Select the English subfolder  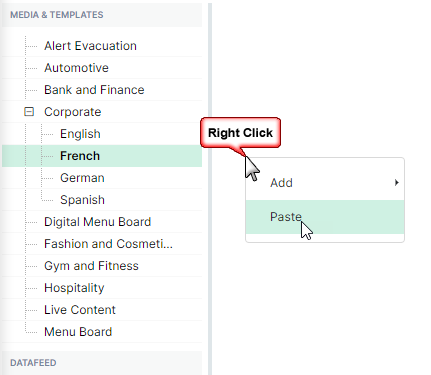[80, 134]
